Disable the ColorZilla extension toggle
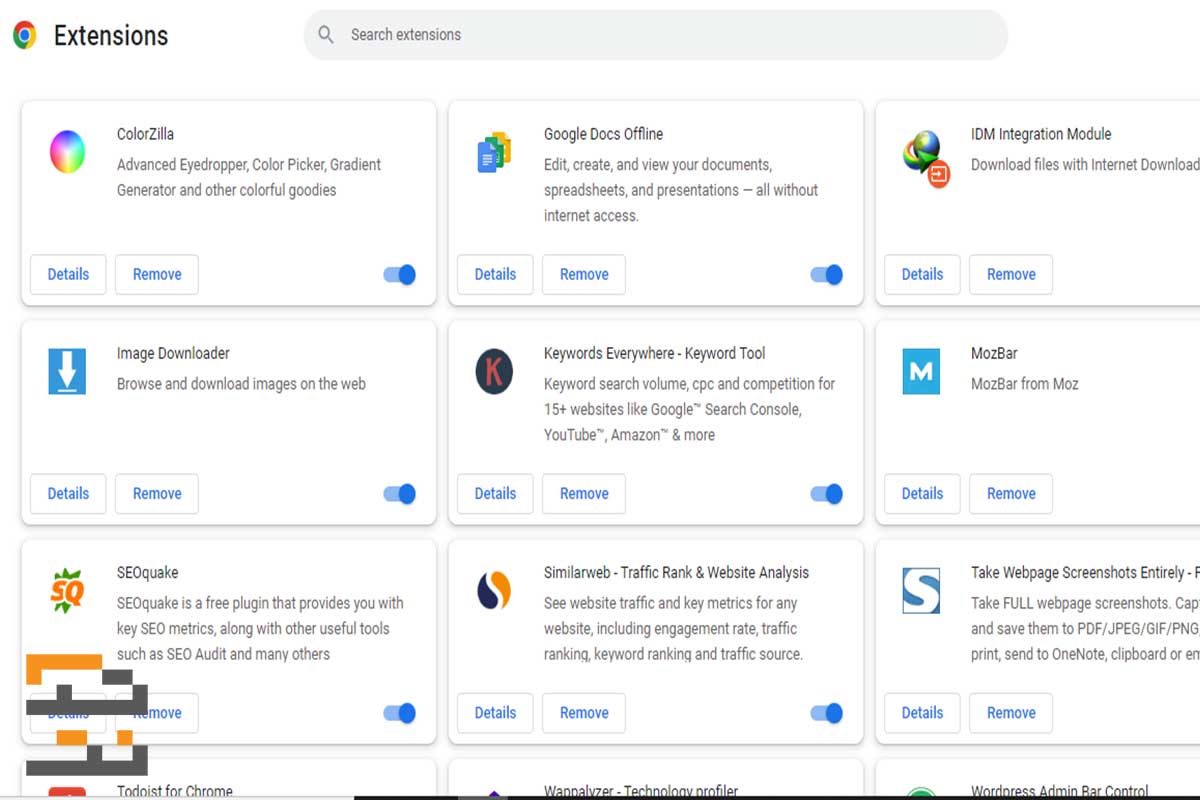The image size is (1200, 800). (400, 274)
